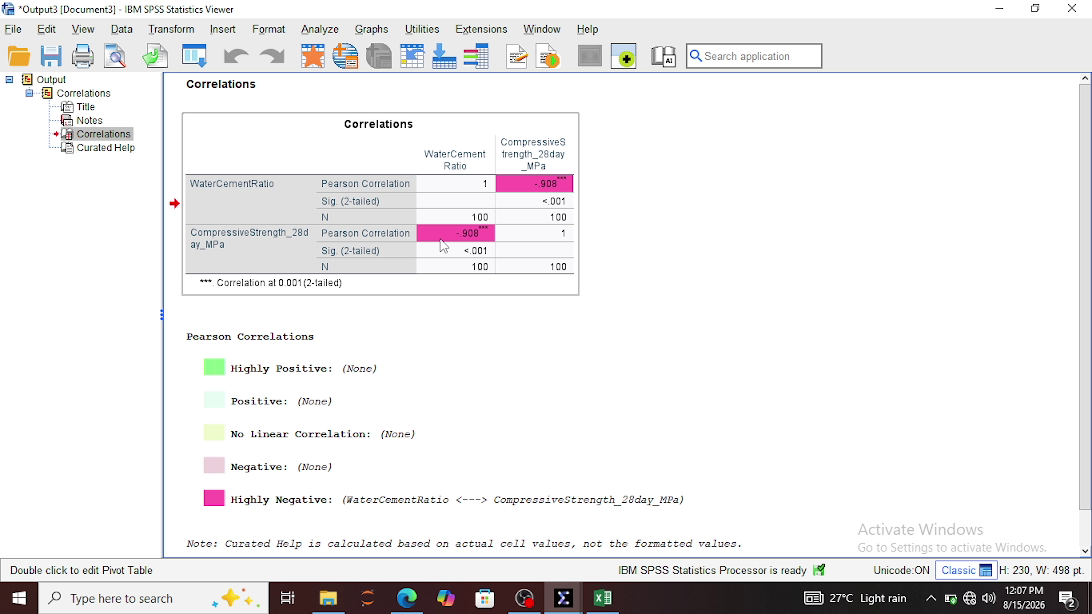Click the highlighted -.908 cell in first row
Image resolution: width=1092 pixels, height=614 pixels.
[x=534, y=183]
